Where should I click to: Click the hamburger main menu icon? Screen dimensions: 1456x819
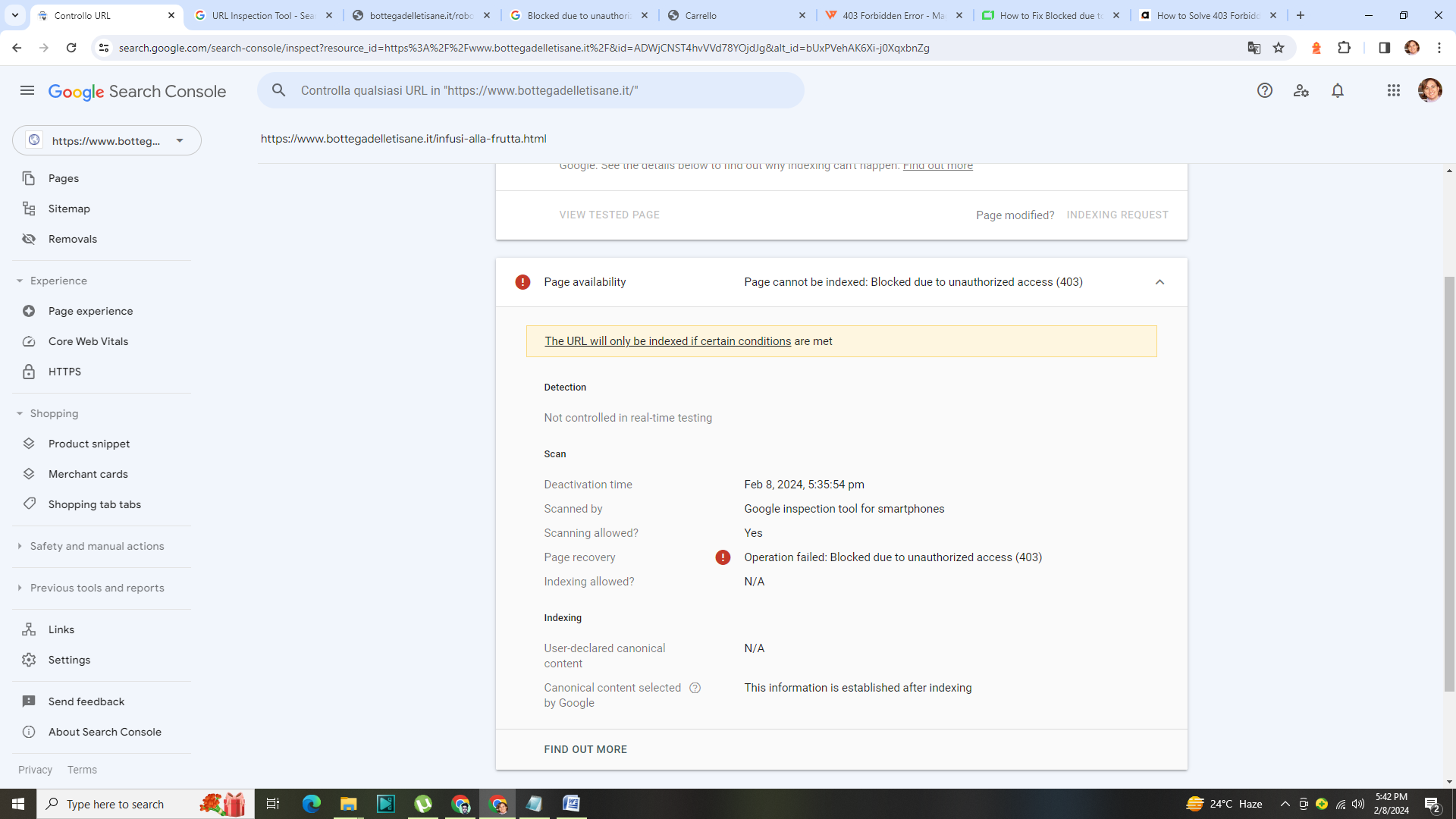click(x=27, y=91)
